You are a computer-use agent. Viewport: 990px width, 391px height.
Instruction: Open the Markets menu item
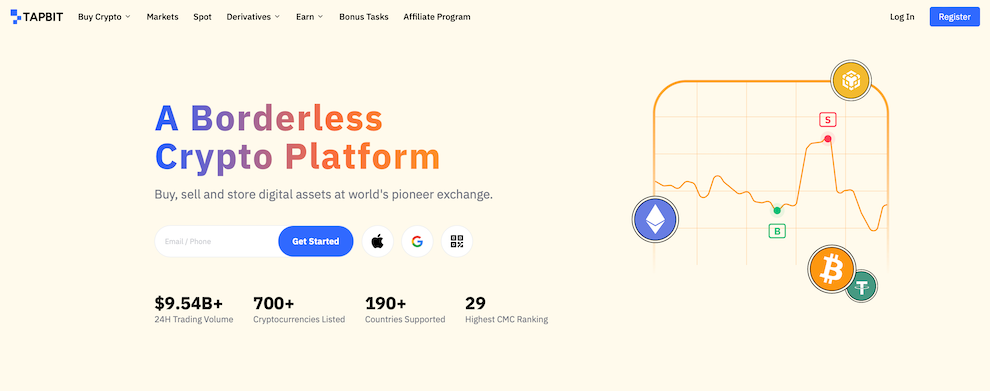[x=162, y=17]
